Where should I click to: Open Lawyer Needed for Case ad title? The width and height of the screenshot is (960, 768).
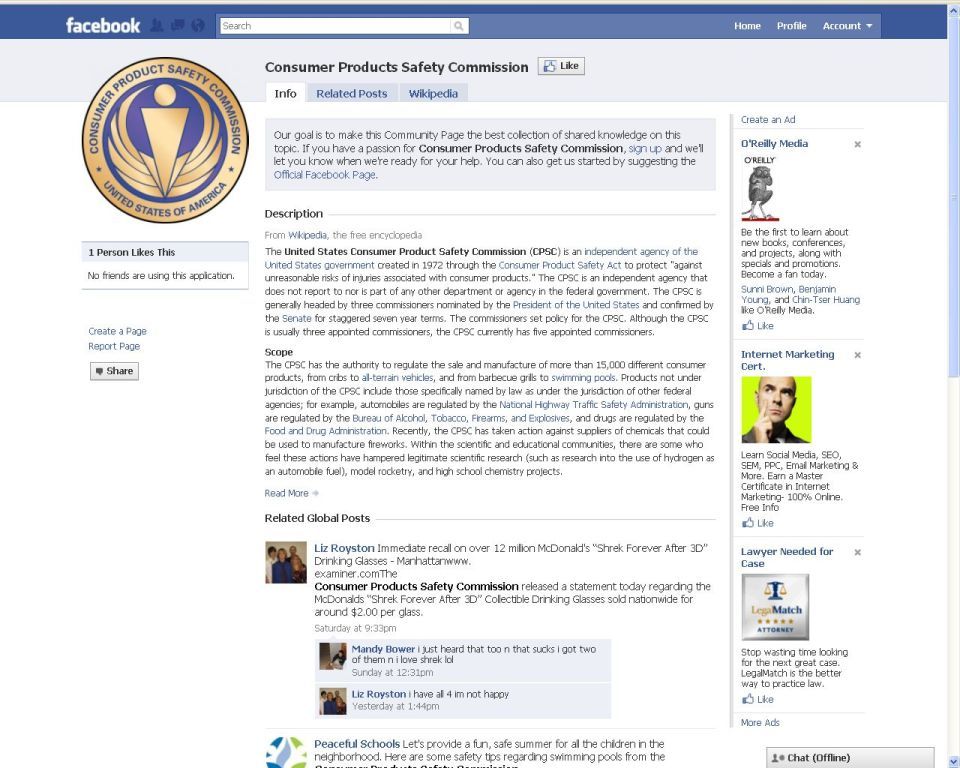coord(787,557)
